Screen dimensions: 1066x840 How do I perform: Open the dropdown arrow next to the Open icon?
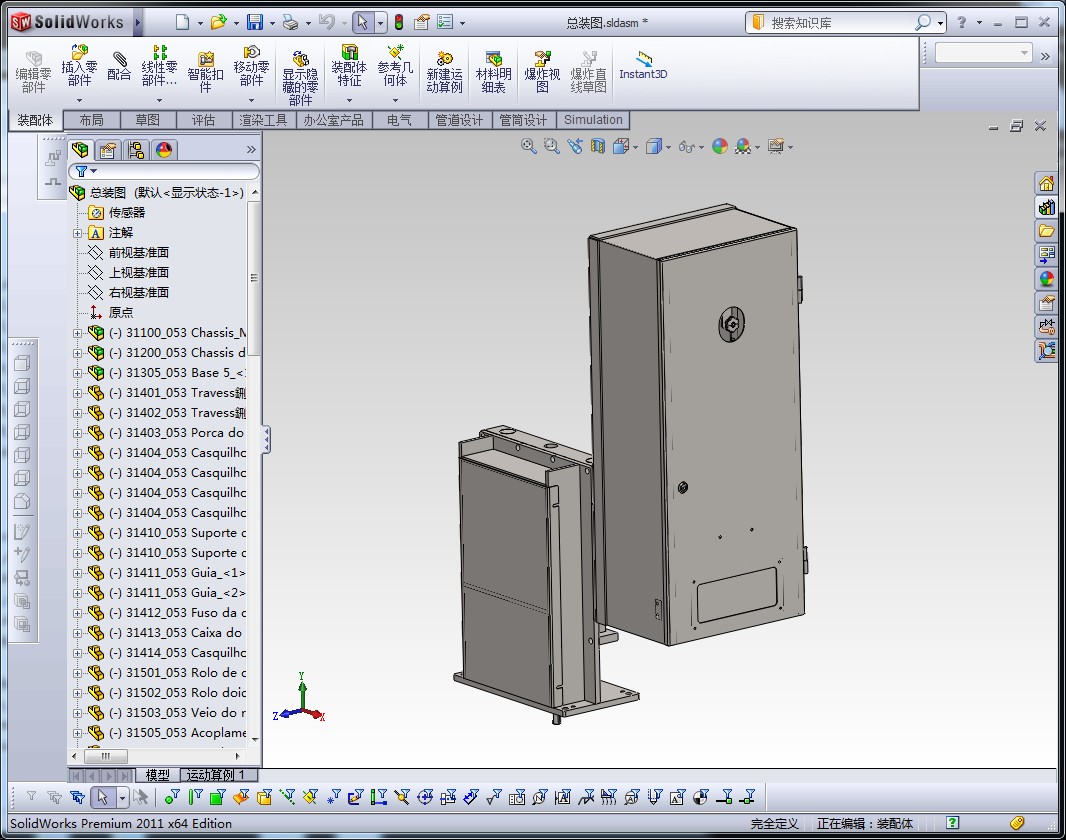(236, 23)
